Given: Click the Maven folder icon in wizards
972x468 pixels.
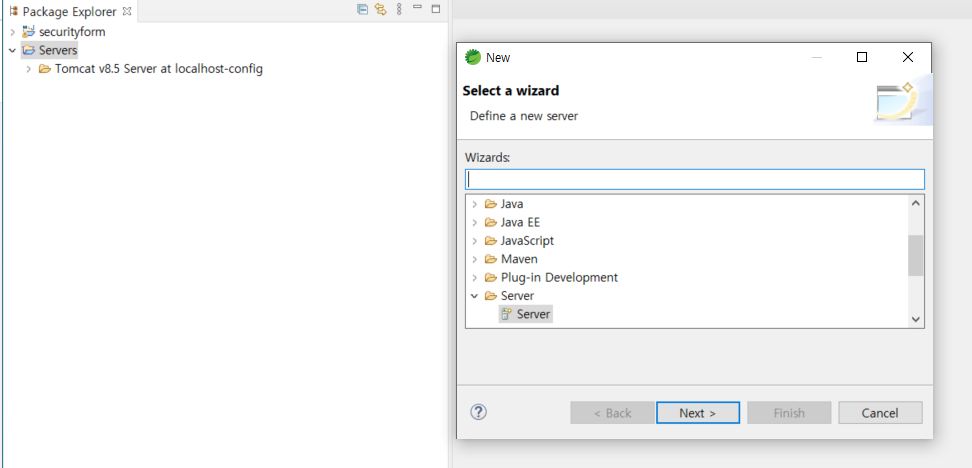Looking at the screenshot, I should pyautogui.click(x=491, y=259).
